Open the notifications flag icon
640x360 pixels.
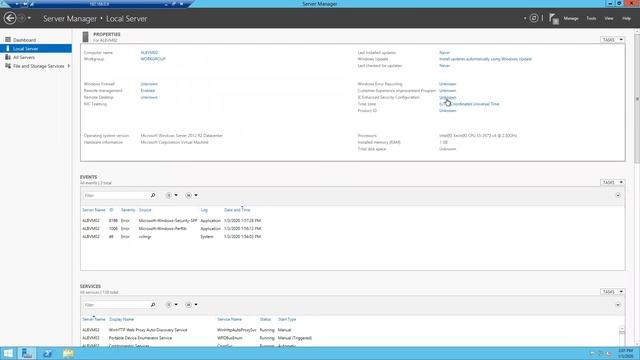click(553, 18)
